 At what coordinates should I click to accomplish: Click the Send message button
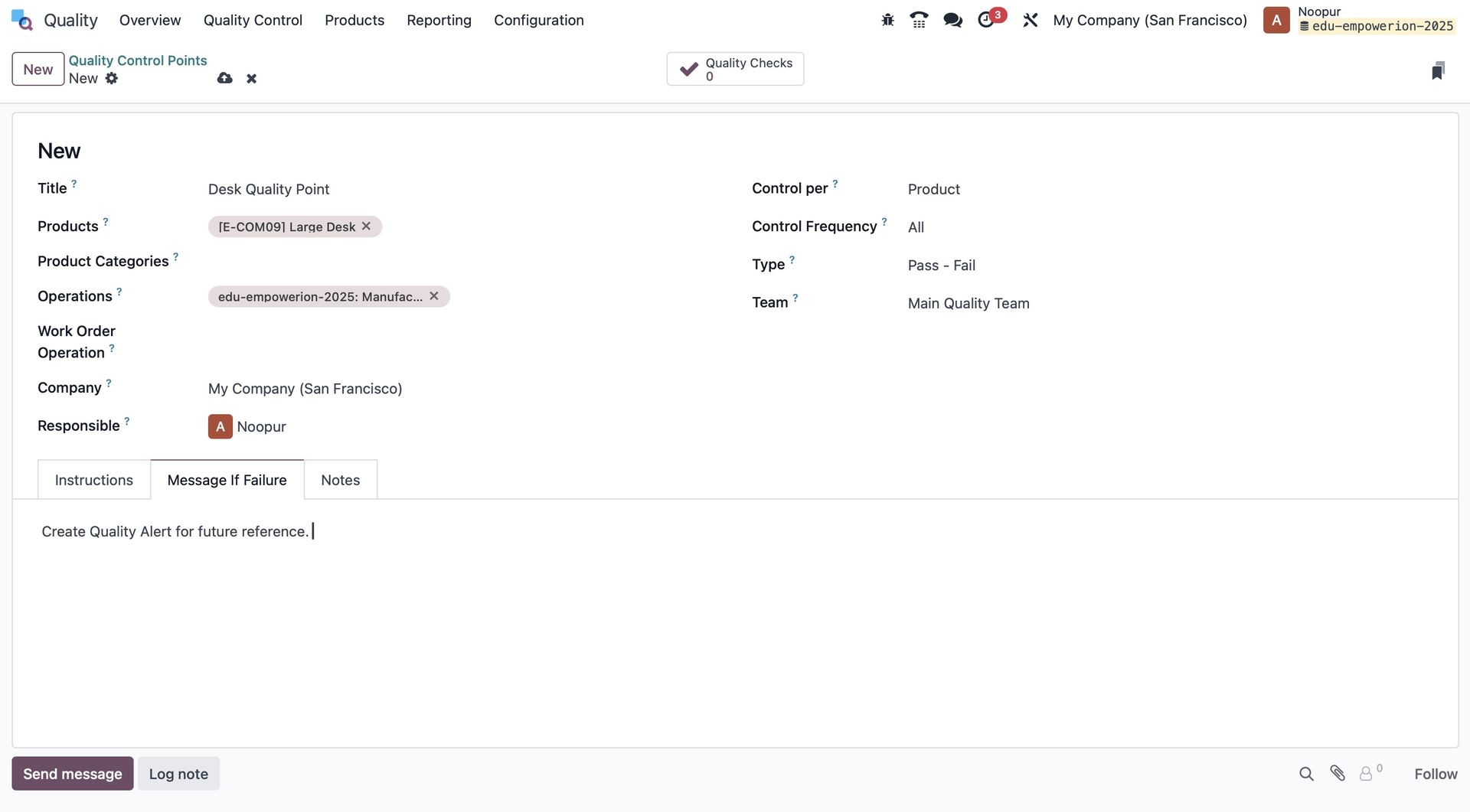(x=73, y=774)
